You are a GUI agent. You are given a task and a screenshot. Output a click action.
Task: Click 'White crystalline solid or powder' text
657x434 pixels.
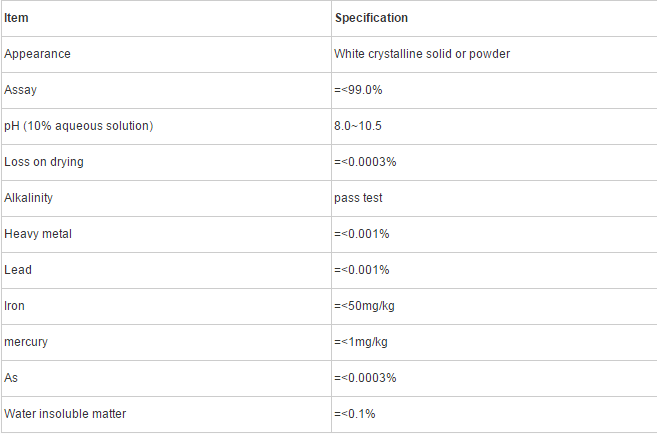pos(422,54)
